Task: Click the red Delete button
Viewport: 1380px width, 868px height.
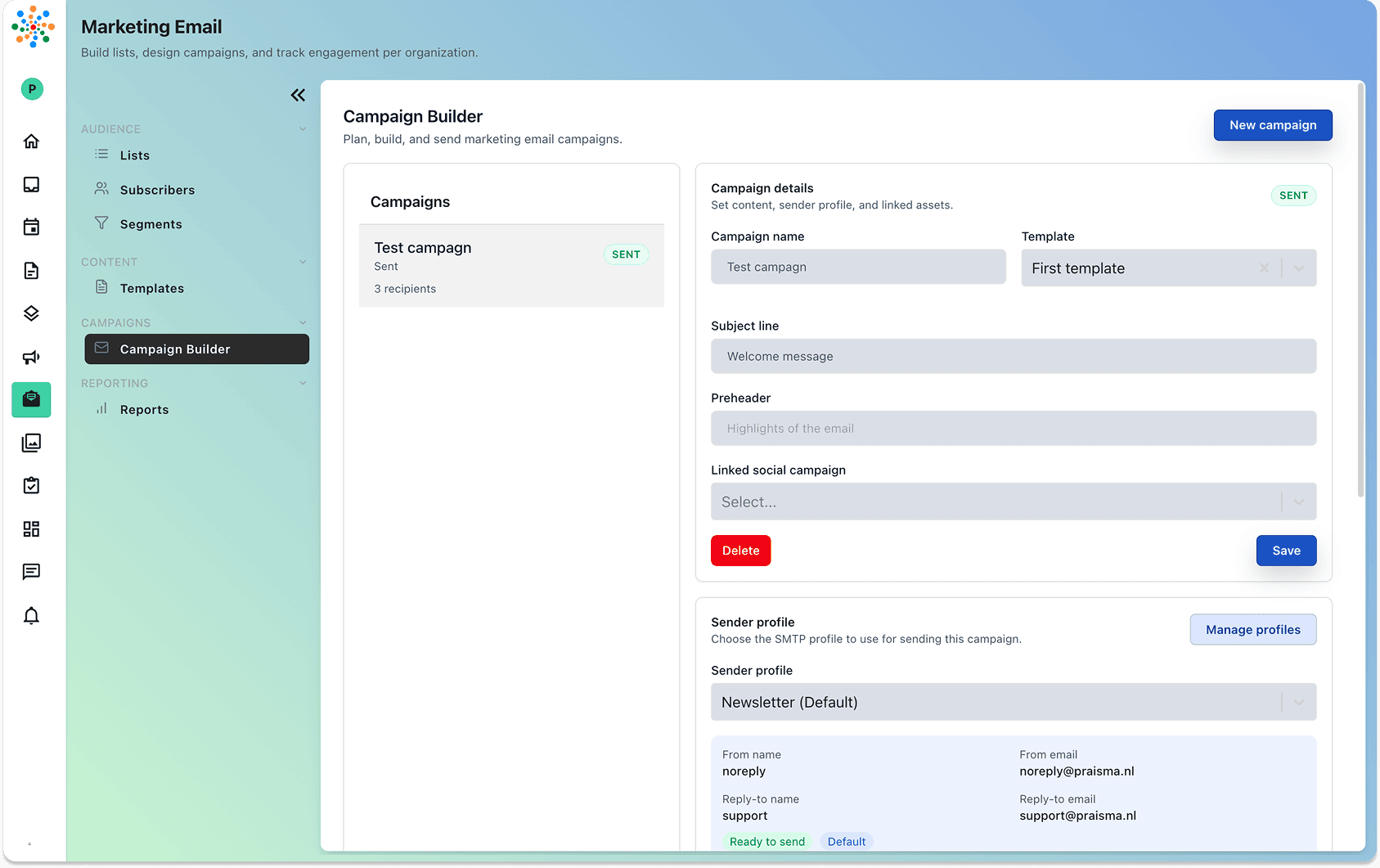Action: click(x=740, y=551)
